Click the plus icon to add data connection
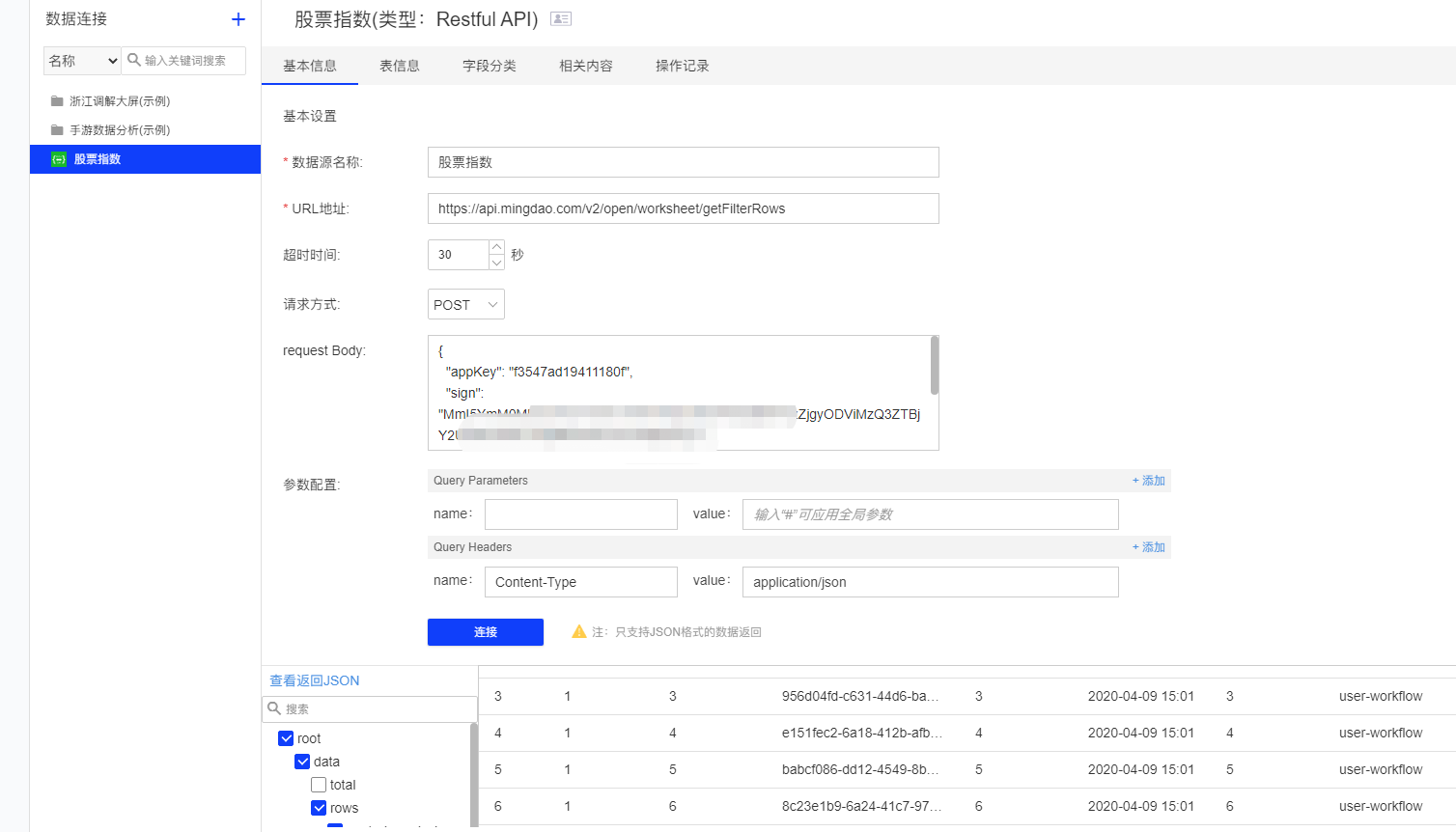1456x832 pixels. point(238,19)
